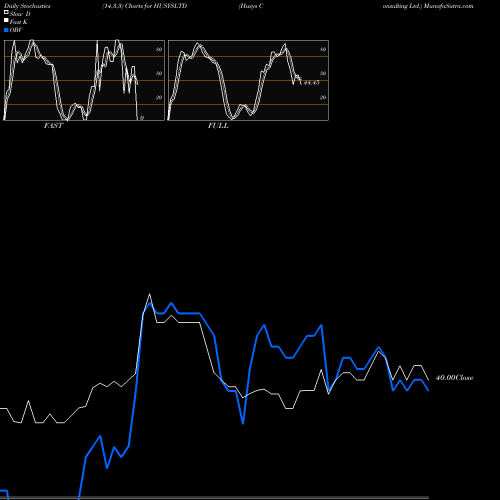Click the 'FULL' label under the right chart

pyautogui.click(x=218, y=126)
